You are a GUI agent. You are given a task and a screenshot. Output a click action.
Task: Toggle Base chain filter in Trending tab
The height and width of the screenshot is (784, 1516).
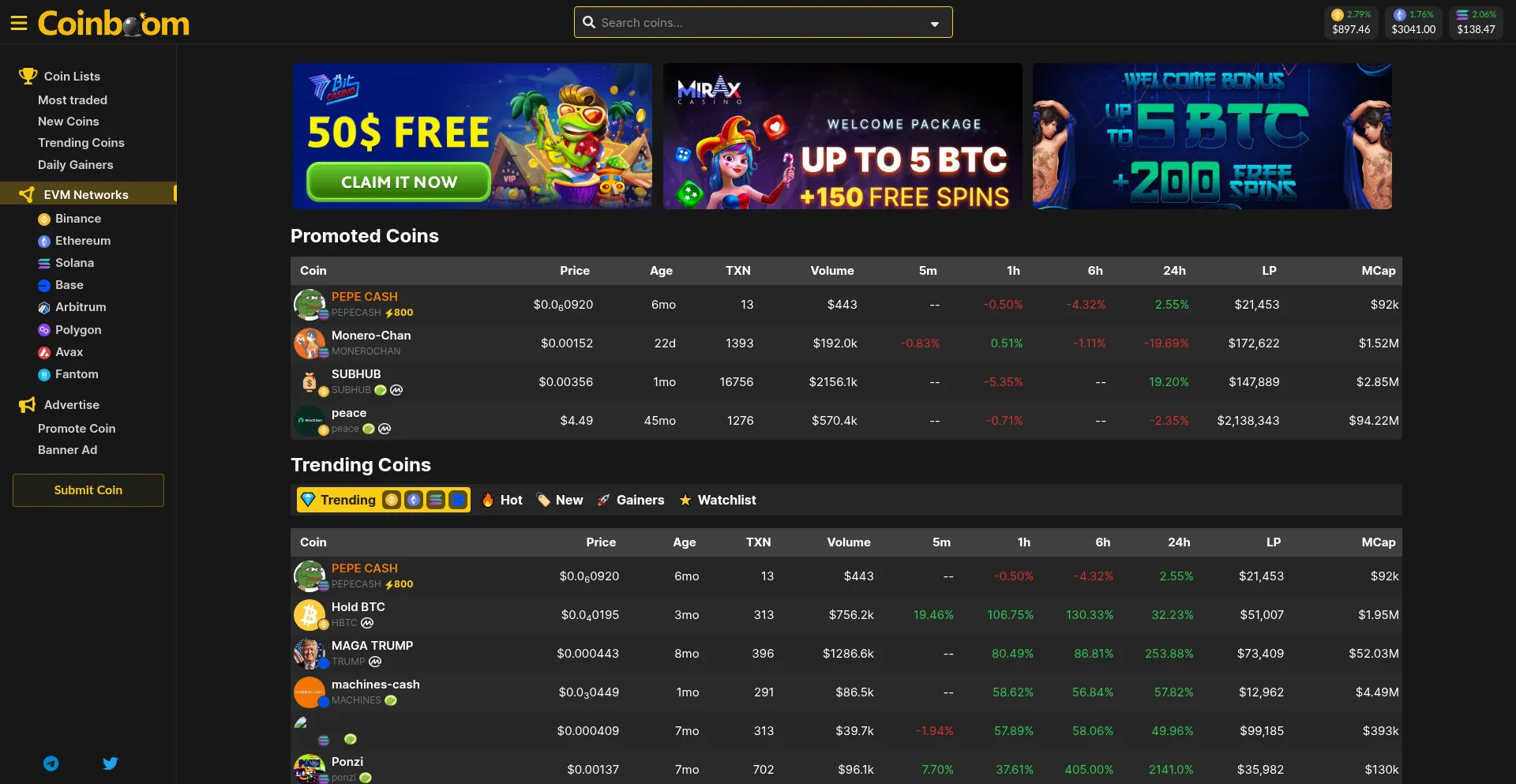tap(458, 500)
